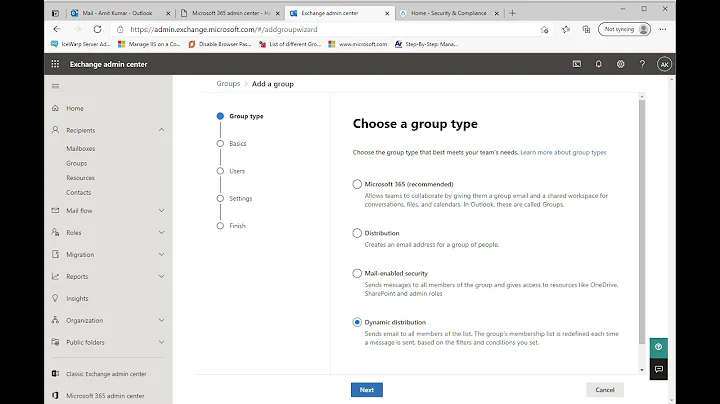Collapse the navigation hamburger menu
The image size is (720, 404).
pyautogui.click(x=55, y=87)
